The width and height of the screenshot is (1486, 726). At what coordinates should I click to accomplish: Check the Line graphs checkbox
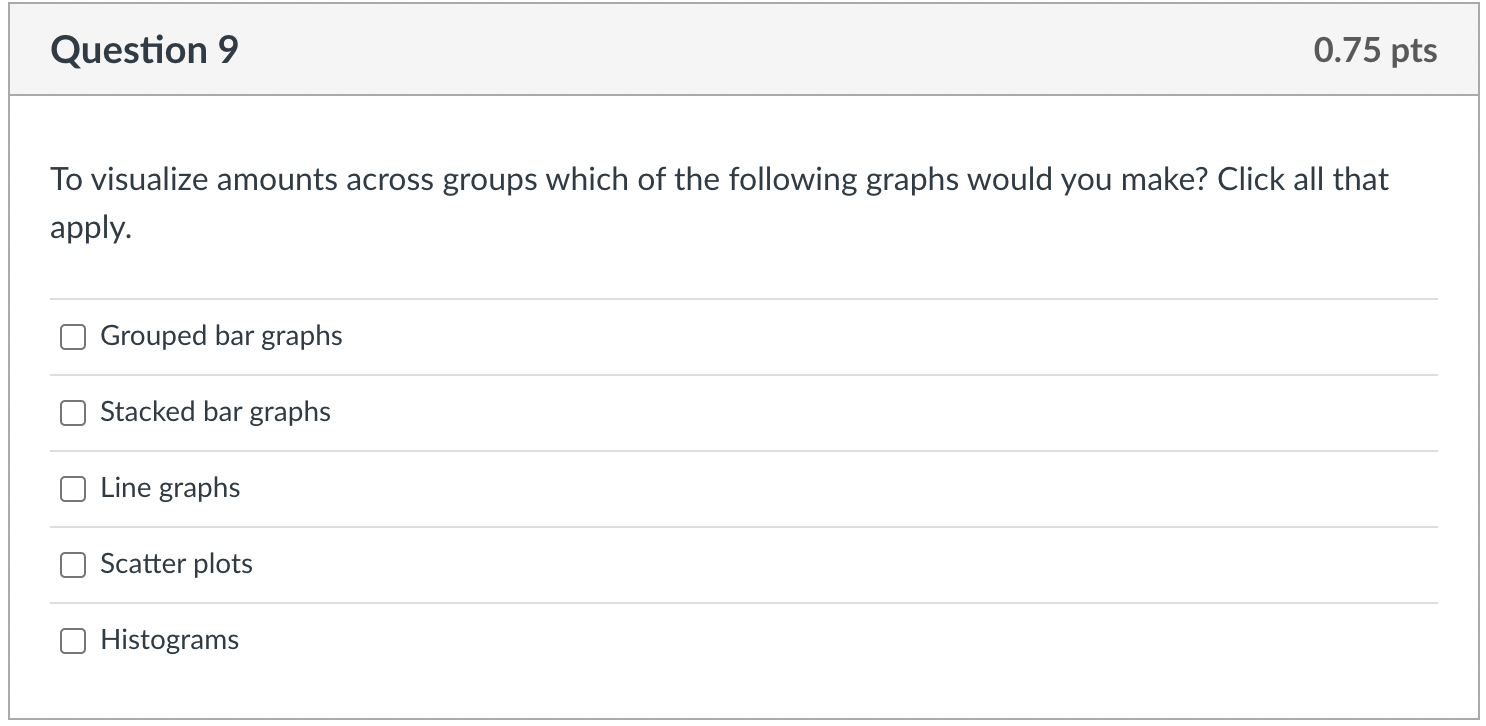[72, 489]
